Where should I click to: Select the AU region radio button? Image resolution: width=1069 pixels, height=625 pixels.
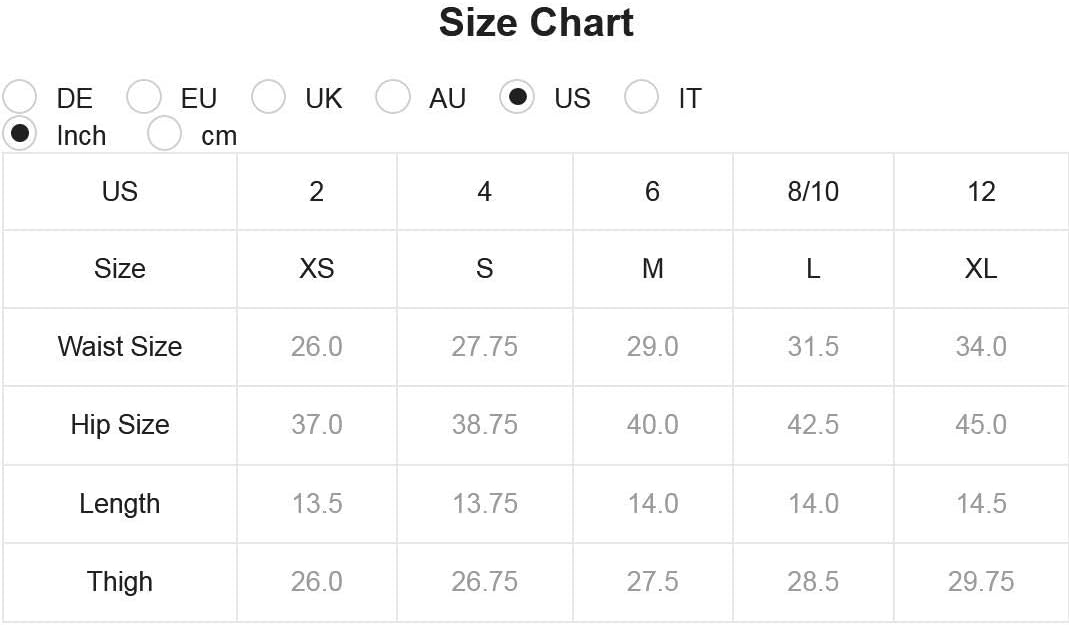pos(393,96)
